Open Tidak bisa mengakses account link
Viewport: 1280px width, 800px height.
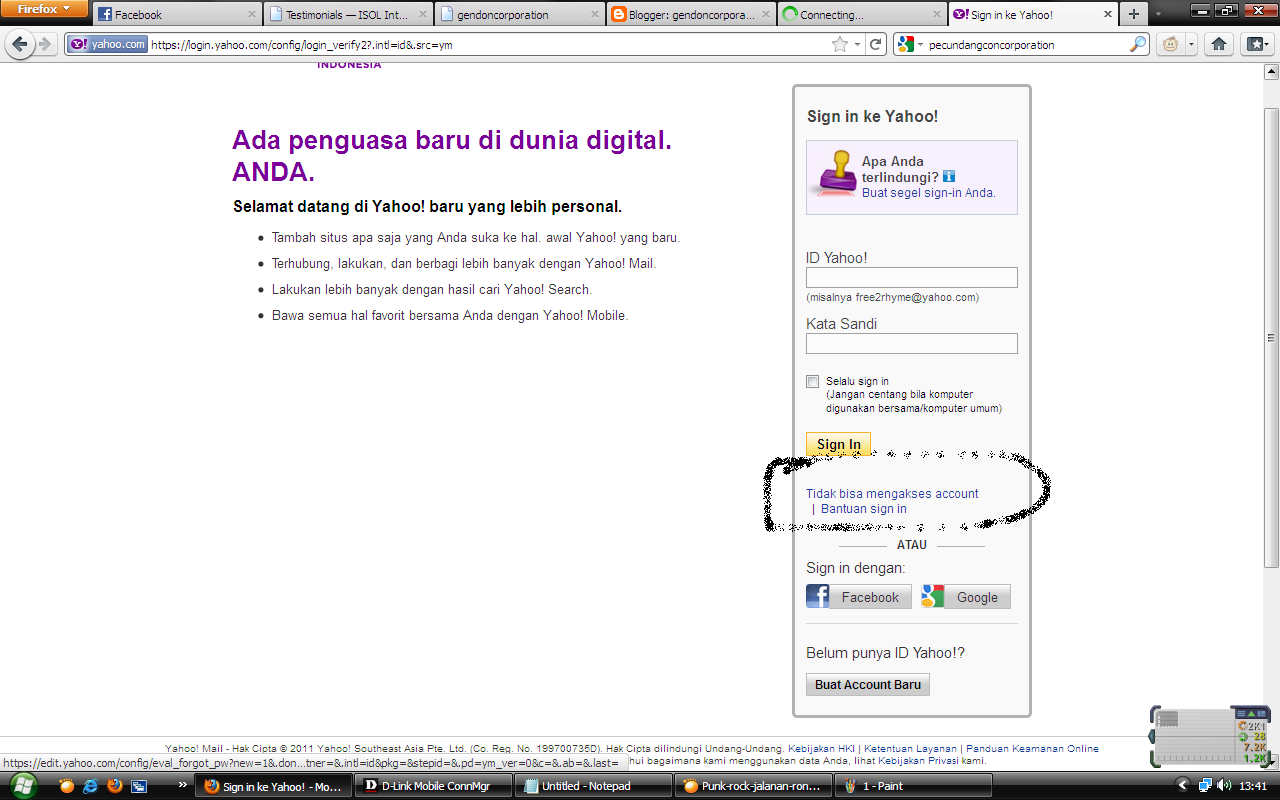point(892,493)
